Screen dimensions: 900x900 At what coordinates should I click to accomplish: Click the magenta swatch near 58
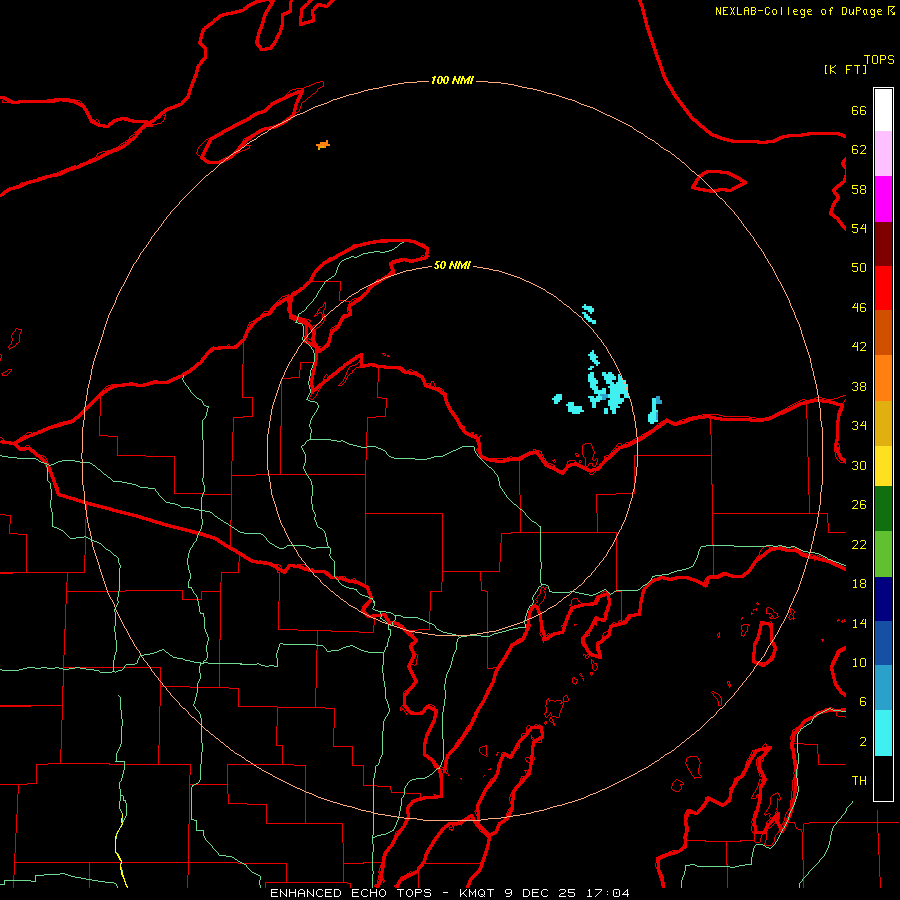click(883, 199)
